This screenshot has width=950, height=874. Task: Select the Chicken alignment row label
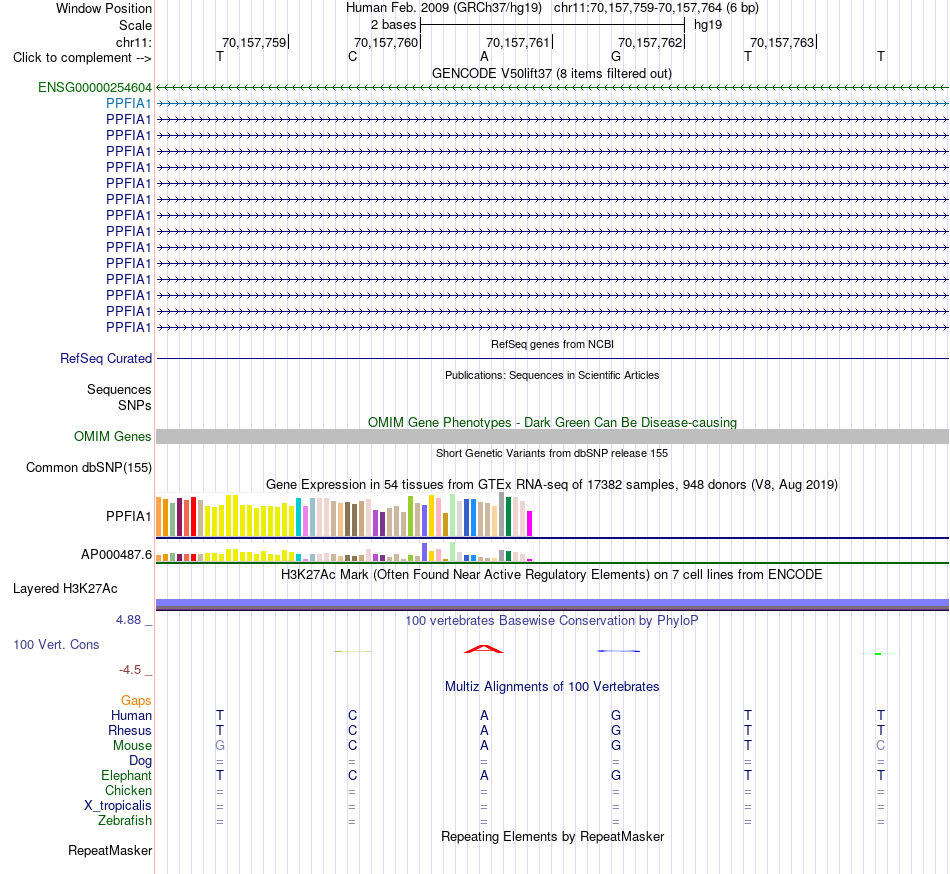[128, 790]
